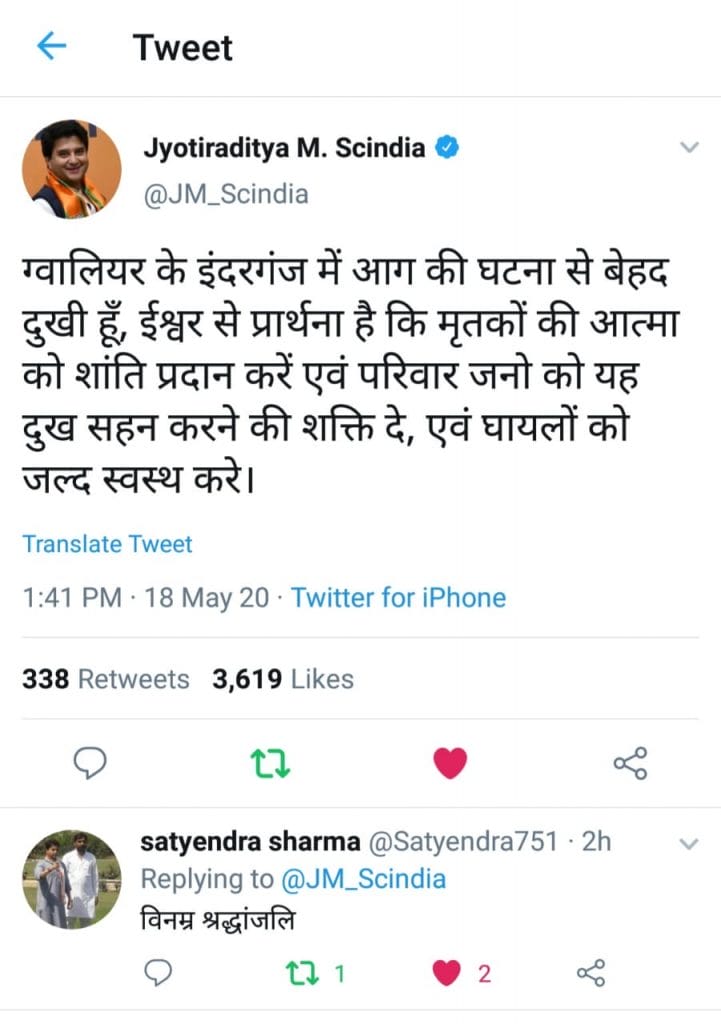Open the @Satyendra751 handle

coord(463,842)
